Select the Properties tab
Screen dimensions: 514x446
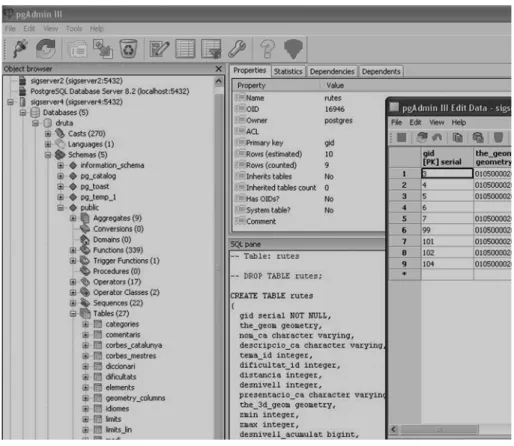(250, 71)
